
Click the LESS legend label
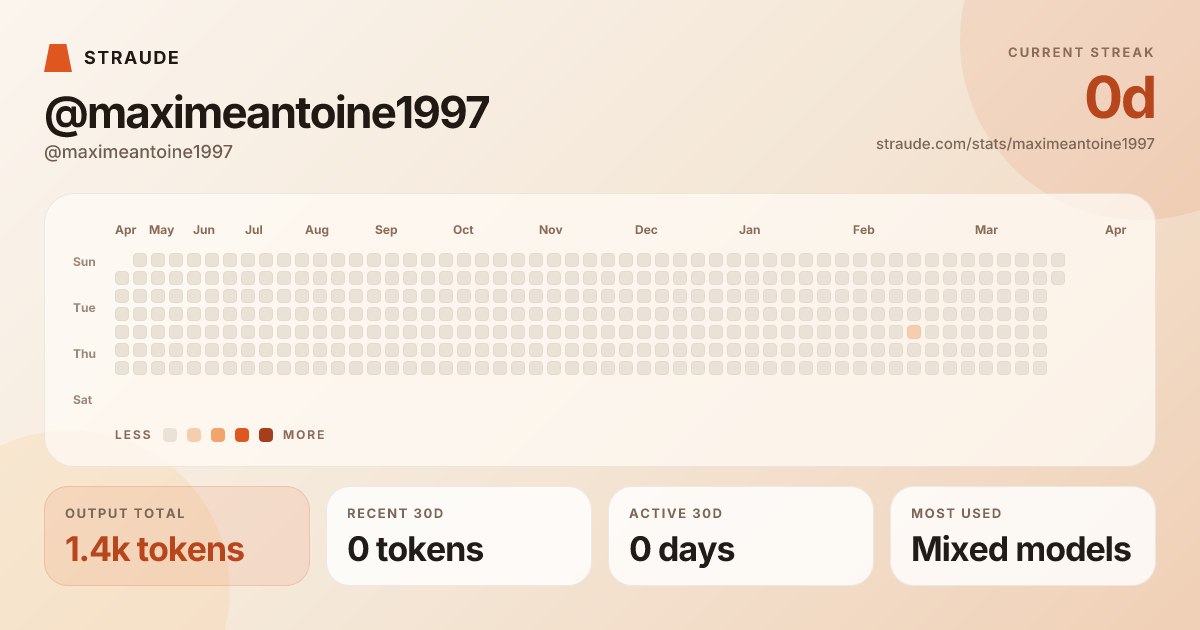coord(133,435)
